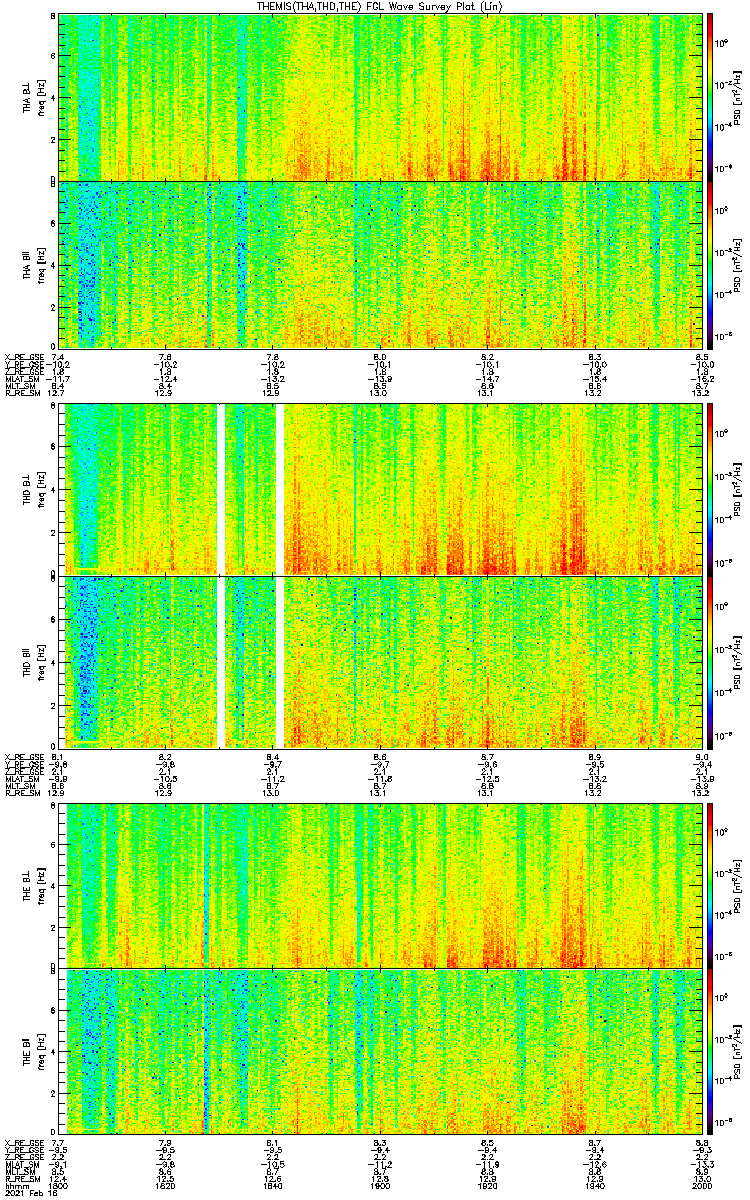The image size is (750, 1200).
Task: Click the THA B-perpendicular spectrogram panel
Action: pos(381,96)
